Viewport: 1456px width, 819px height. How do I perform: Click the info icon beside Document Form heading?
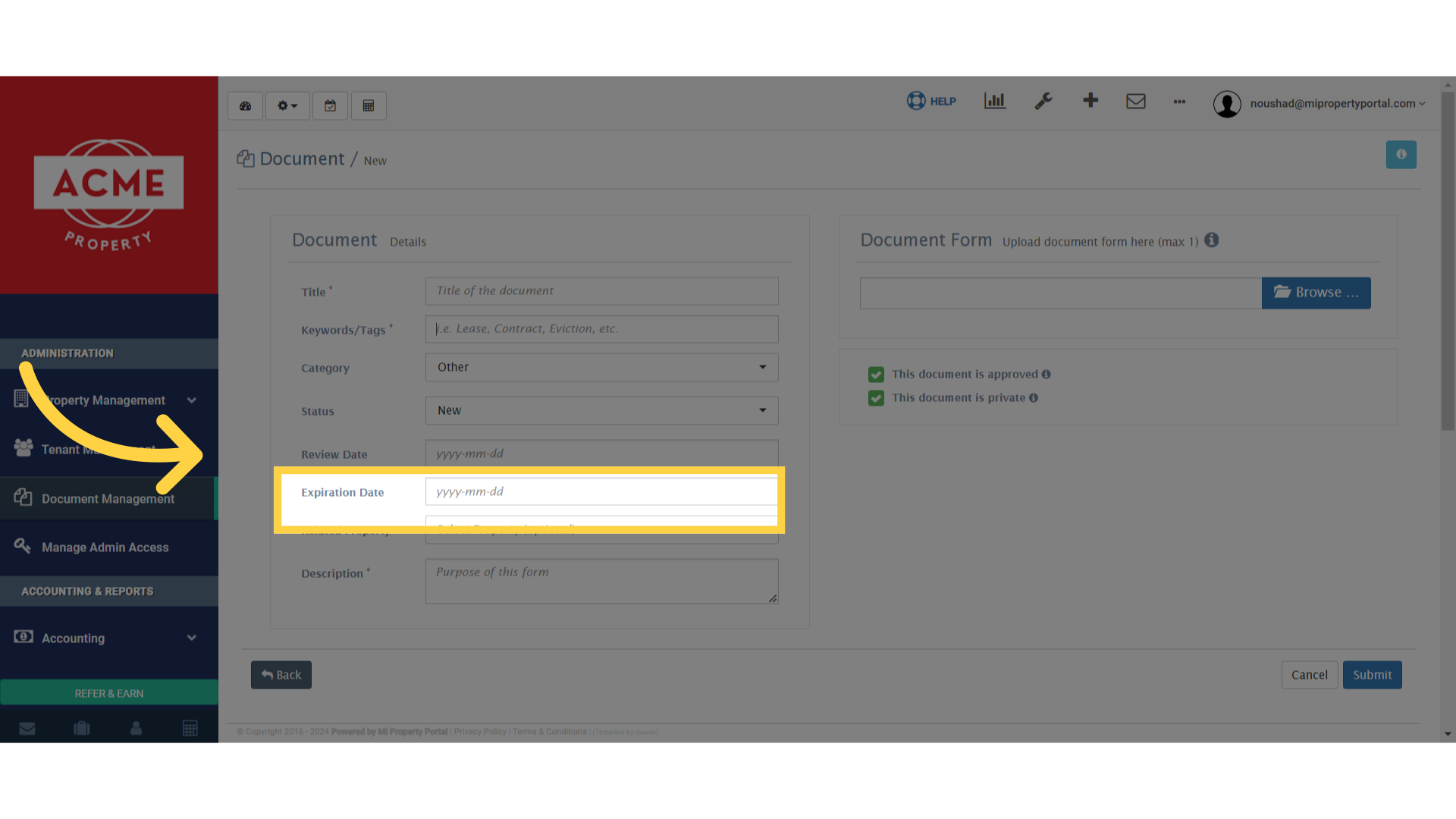point(1212,240)
